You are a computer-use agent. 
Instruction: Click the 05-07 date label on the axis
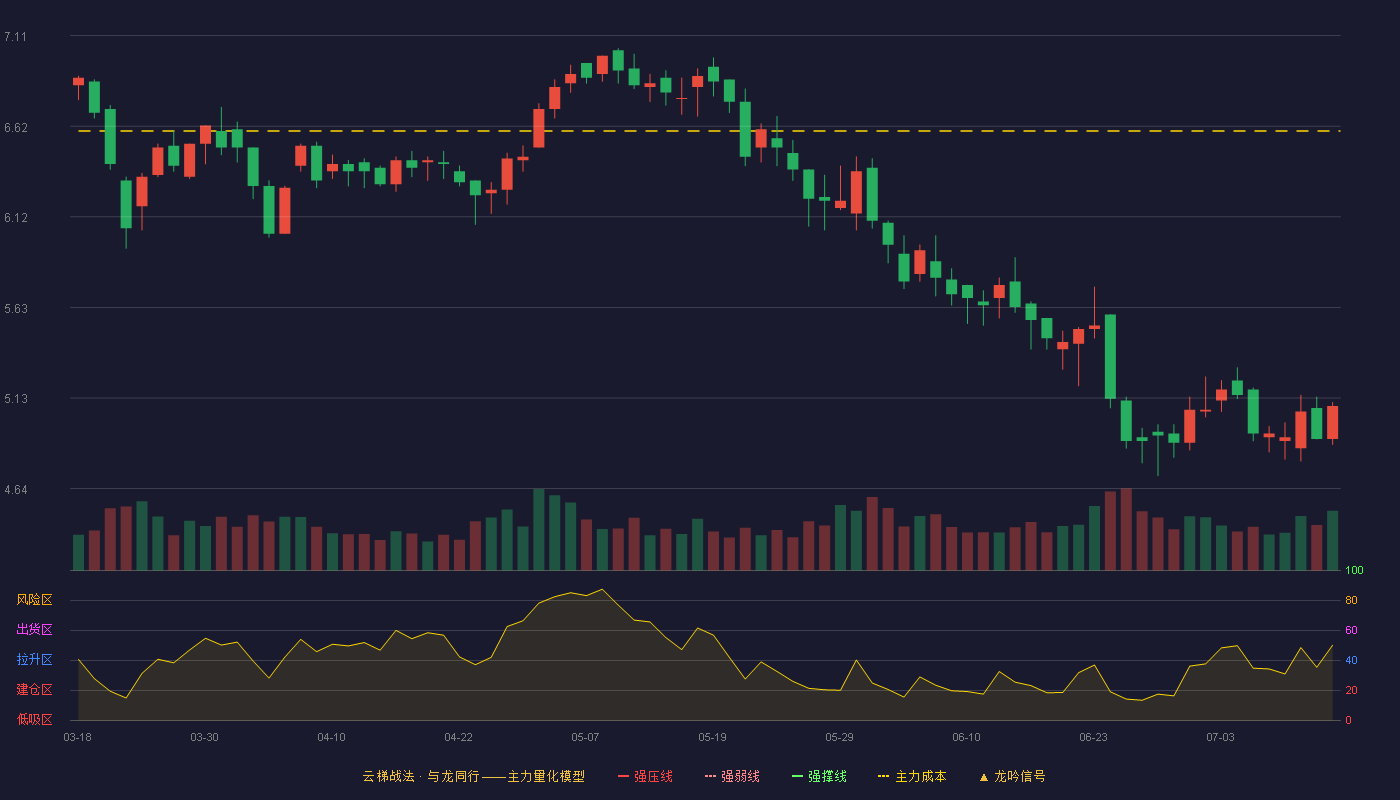[585, 737]
